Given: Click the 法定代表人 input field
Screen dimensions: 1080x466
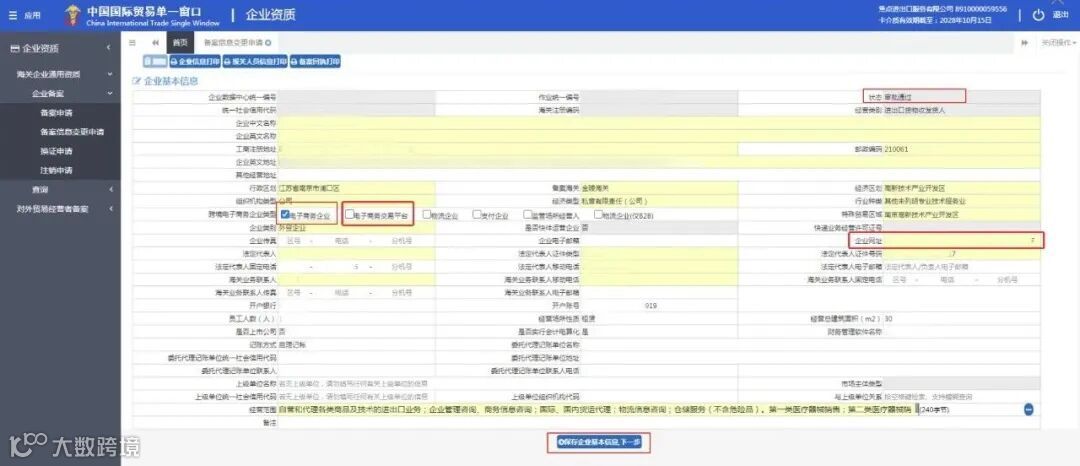Looking at the screenshot, I should tap(356, 253).
